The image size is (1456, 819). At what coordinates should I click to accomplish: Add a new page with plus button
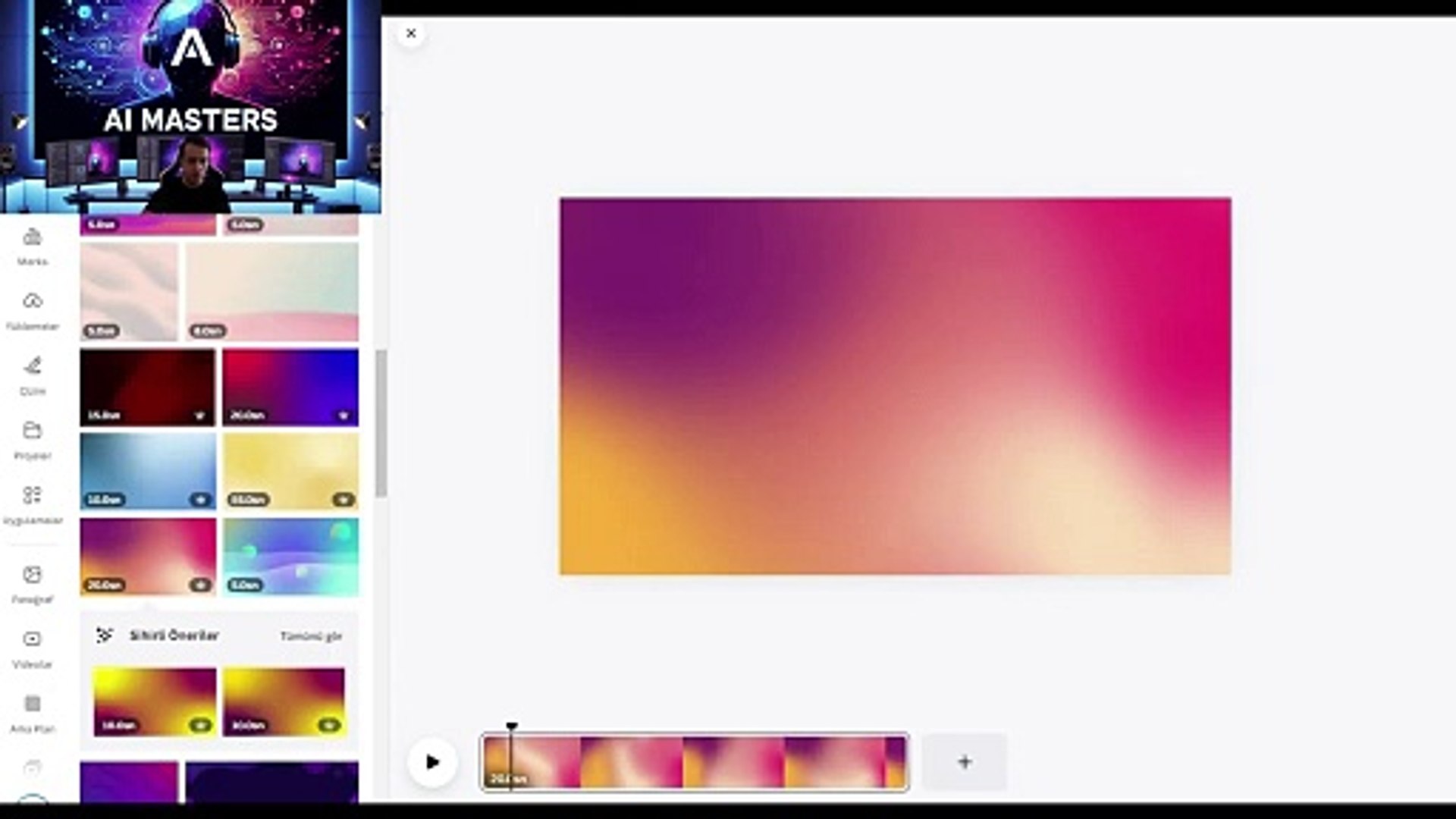(964, 762)
